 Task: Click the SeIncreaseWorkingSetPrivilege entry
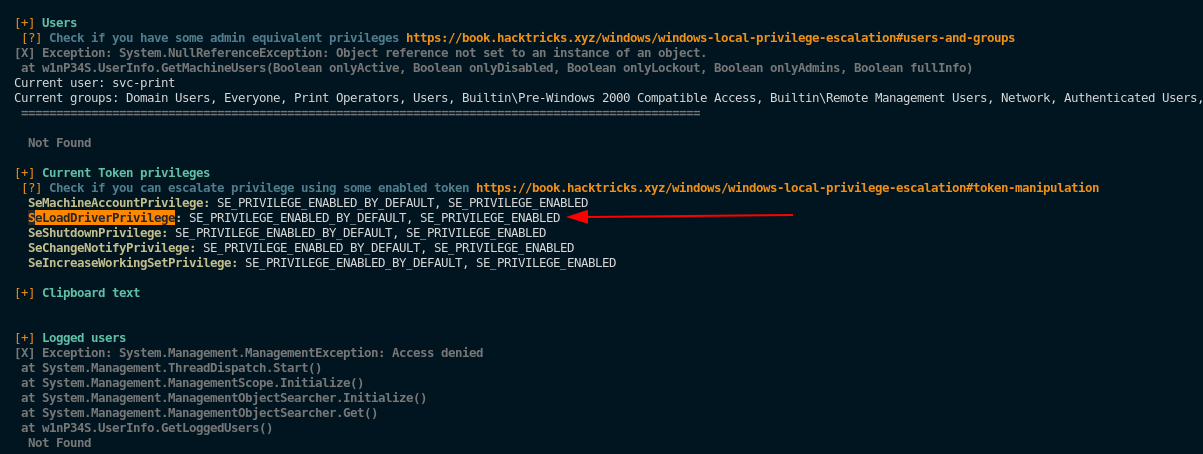132,263
